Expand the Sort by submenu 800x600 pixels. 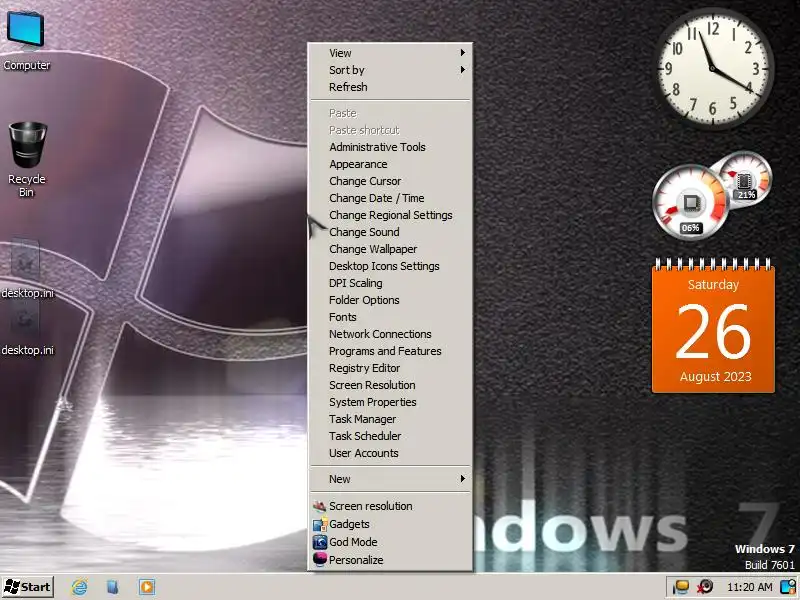[391, 70]
